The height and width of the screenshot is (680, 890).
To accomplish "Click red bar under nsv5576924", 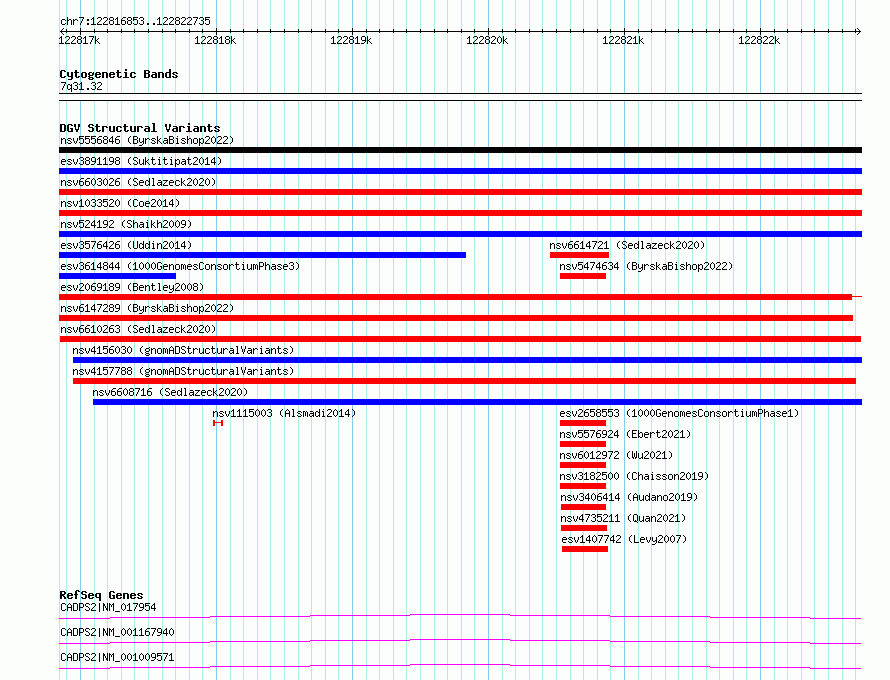I will (583, 444).
